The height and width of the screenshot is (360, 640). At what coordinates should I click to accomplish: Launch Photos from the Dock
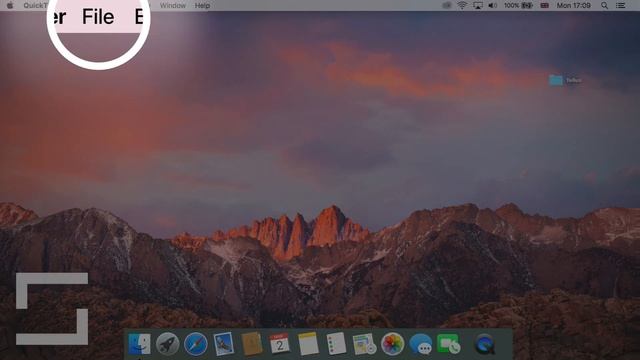click(x=392, y=344)
